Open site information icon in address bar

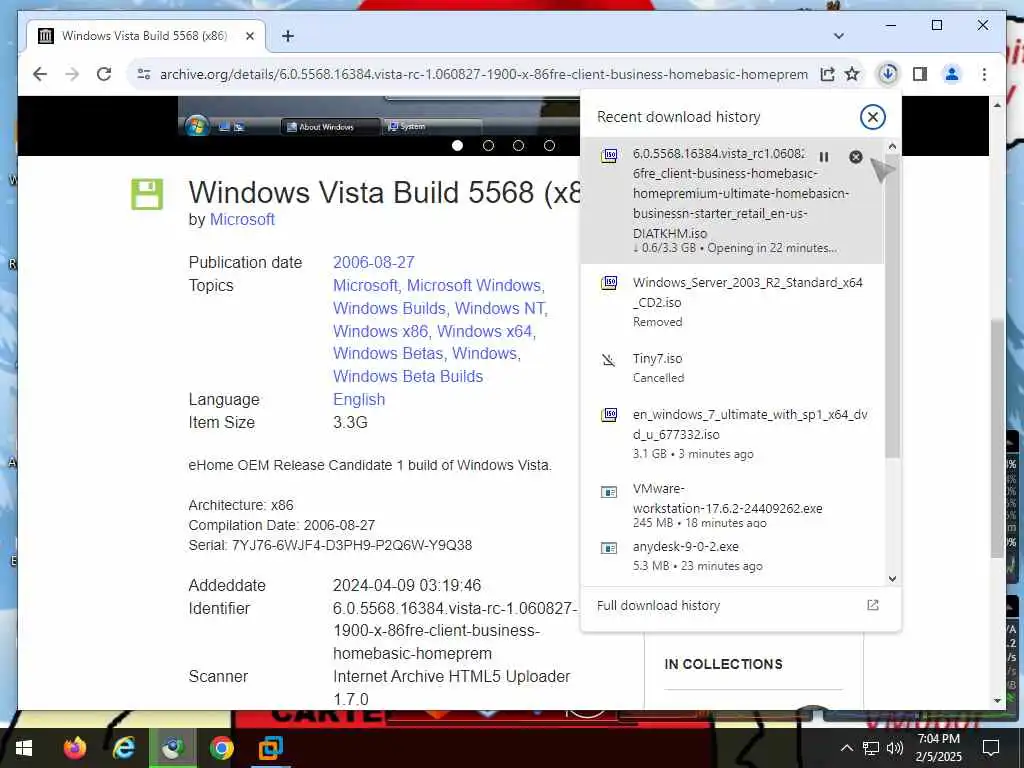(144, 74)
